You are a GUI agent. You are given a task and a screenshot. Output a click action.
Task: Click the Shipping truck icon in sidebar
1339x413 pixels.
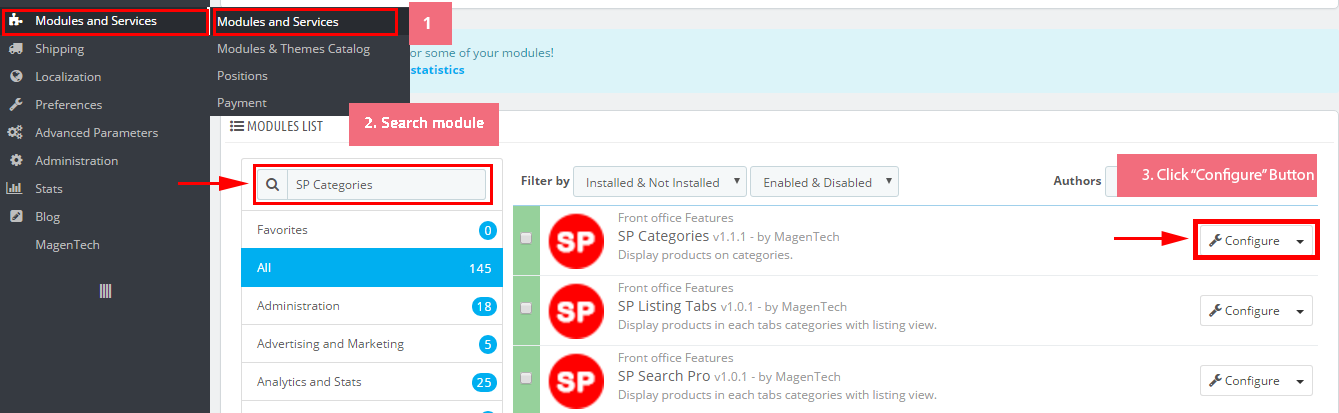pos(16,49)
